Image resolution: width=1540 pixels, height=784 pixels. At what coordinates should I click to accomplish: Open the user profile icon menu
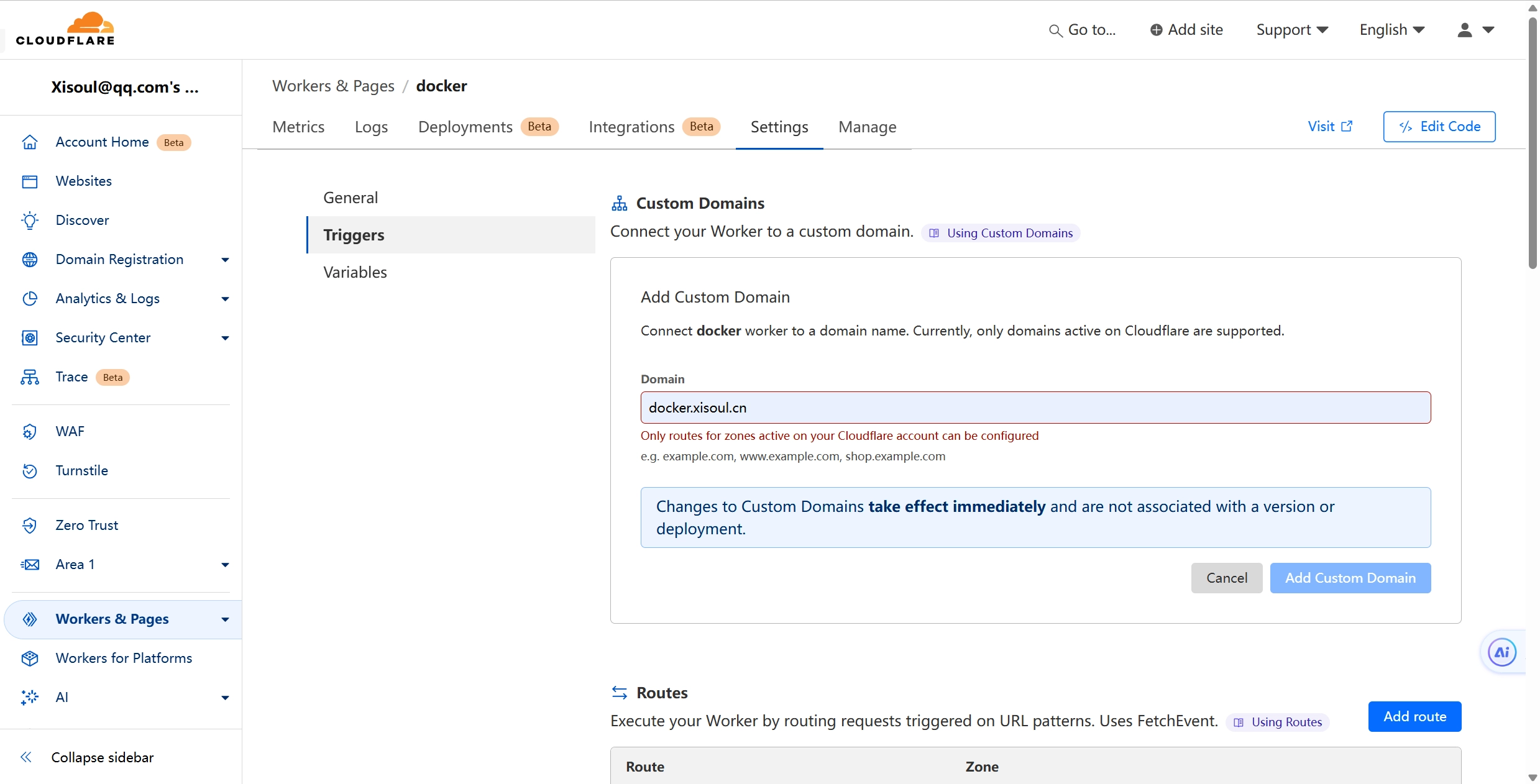click(1475, 30)
